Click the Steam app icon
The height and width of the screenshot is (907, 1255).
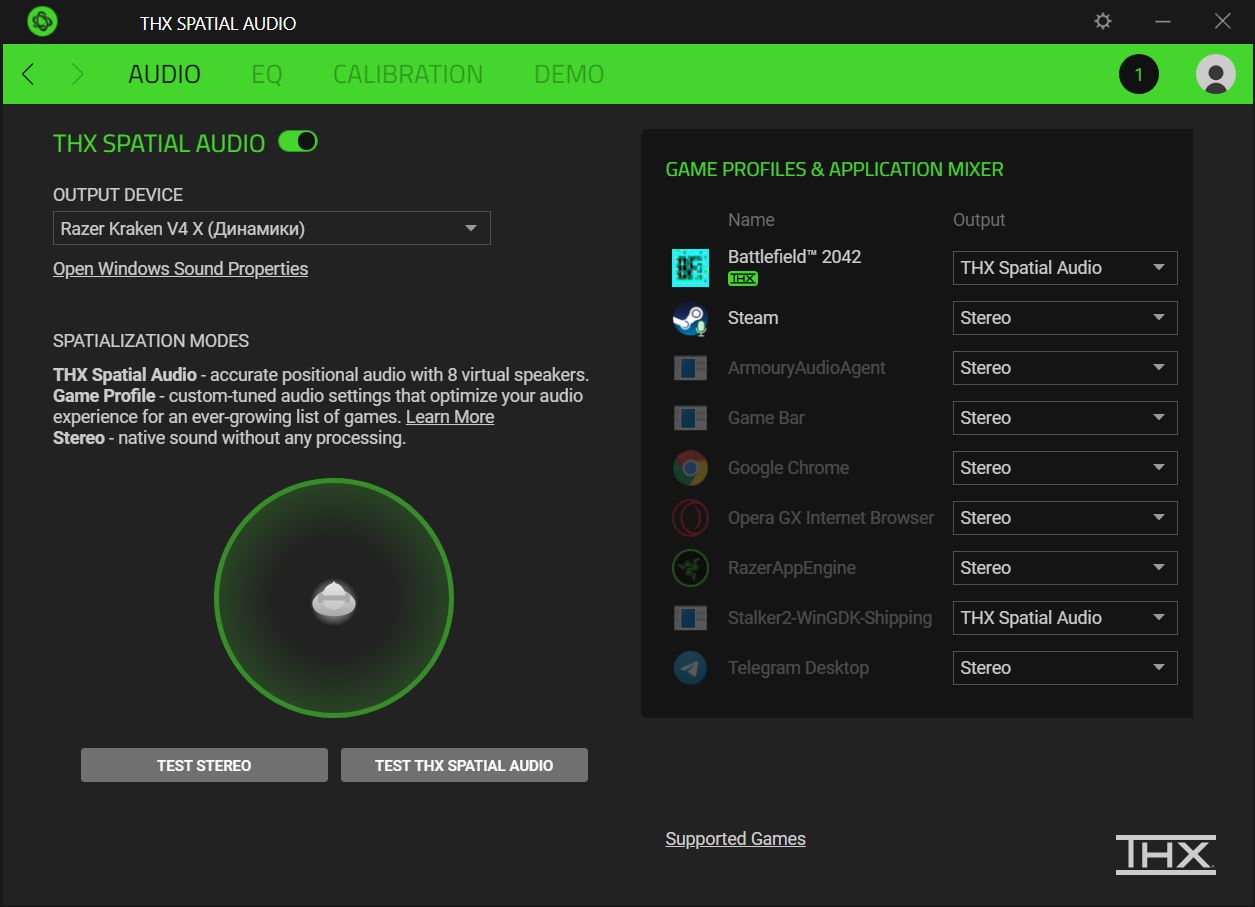coord(690,318)
